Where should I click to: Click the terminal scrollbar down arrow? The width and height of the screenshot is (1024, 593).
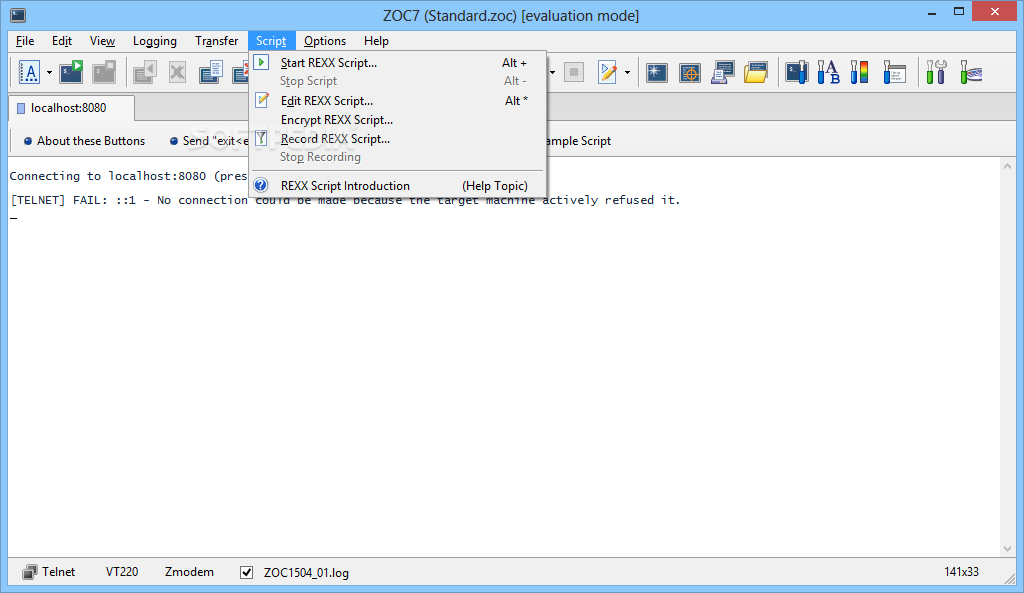[x=1006, y=549]
